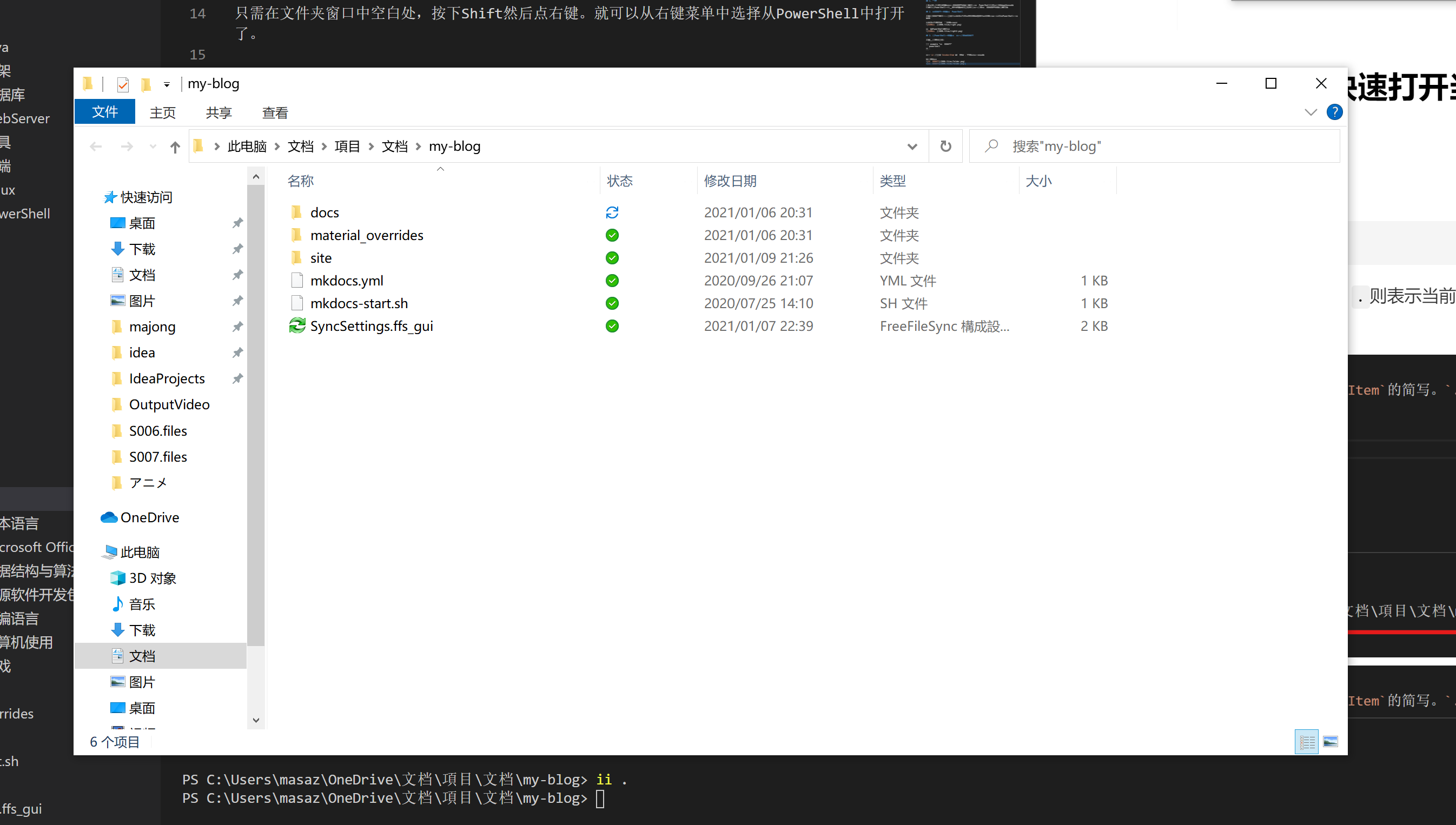Expand the ribbon with the chevron
This screenshot has height=825, width=1456.
point(1311,112)
